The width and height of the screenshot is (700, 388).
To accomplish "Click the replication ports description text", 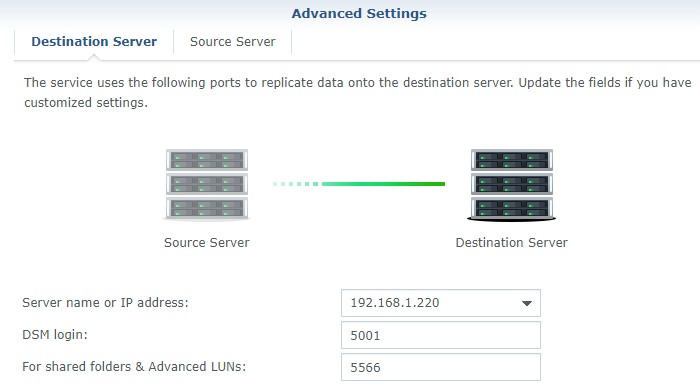I will pyautogui.click(x=358, y=92).
